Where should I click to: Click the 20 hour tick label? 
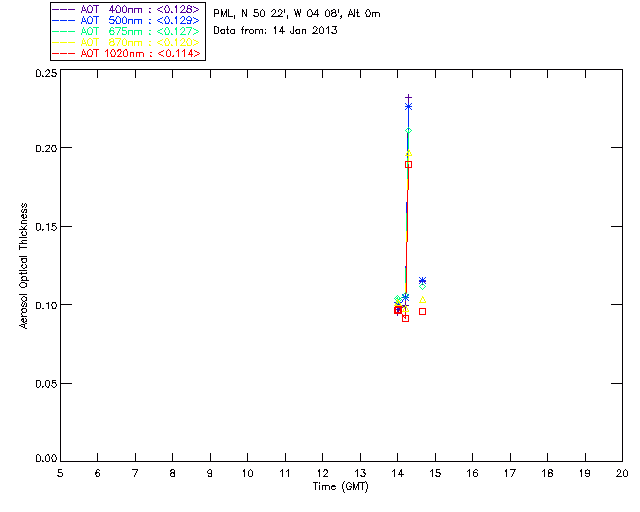pyautogui.click(x=622, y=473)
